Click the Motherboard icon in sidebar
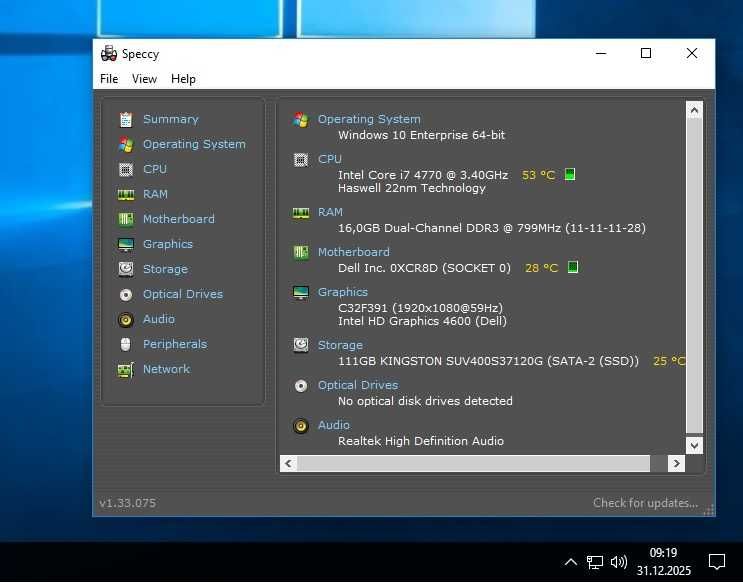 point(126,219)
